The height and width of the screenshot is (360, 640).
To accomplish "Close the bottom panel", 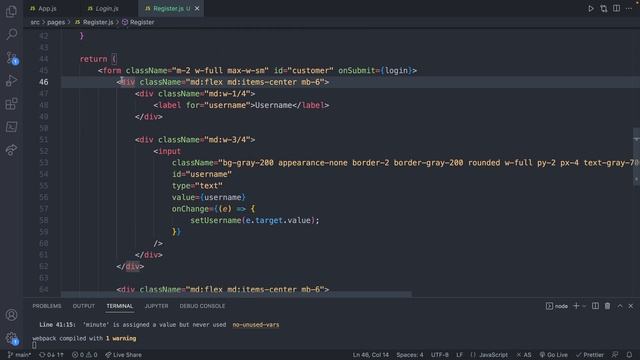I will 631,306.
